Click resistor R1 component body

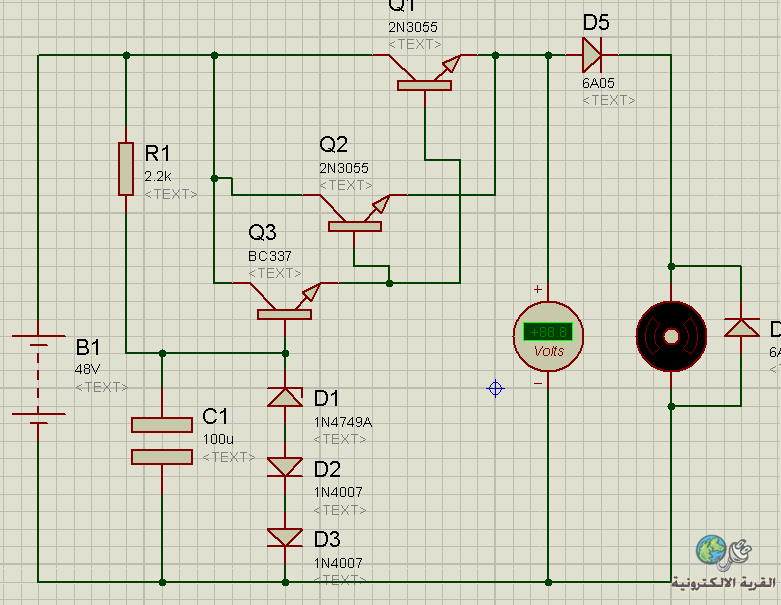[x=126, y=169]
